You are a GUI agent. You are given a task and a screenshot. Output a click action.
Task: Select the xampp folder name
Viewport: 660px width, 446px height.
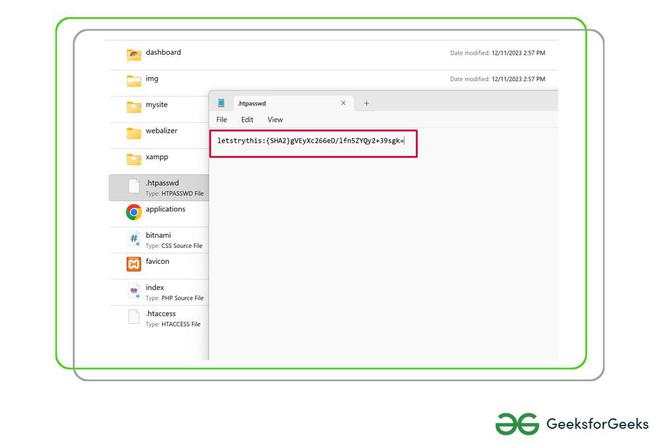coord(157,157)
